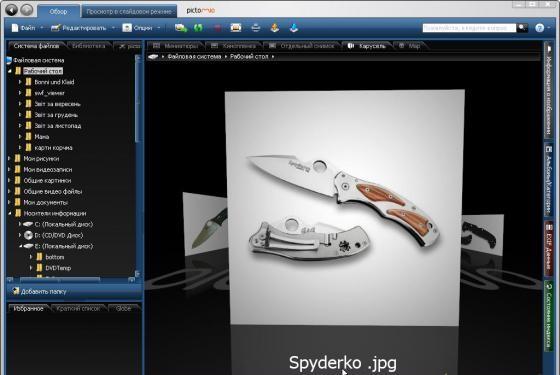Viewport: 560px width, 375px height.
Task: Select the Общие картинки folder
Action: pyautogui.click(x=47, y=180)
